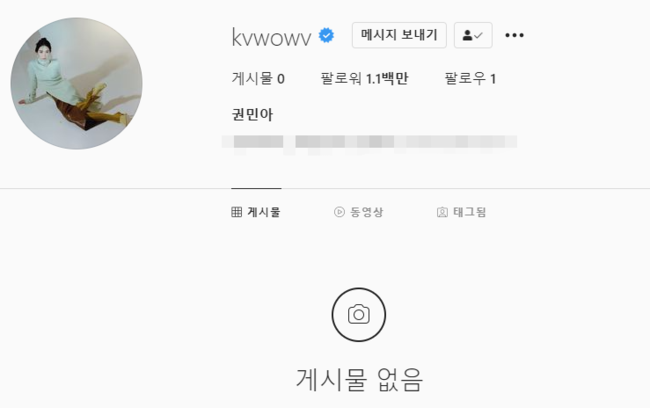Click the blurred bio text line
This screenshot has width=650, height=408.
369,143
